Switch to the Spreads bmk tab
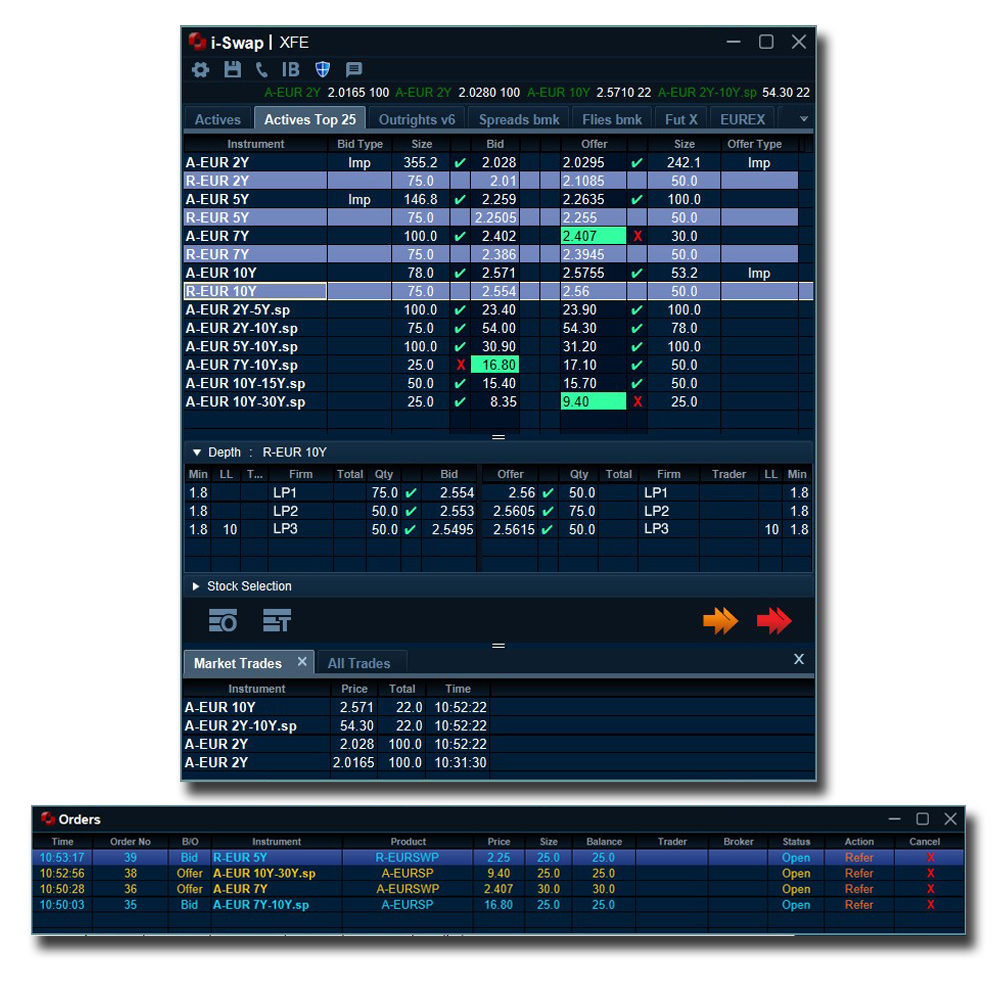Image resolution: width=1000 pixels, height=986 pixels. pos(518,119)
